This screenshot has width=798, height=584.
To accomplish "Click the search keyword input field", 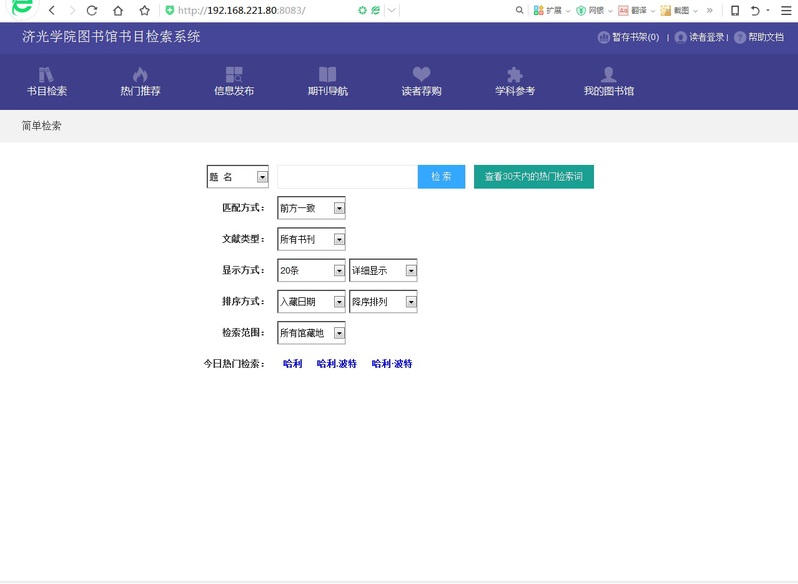I will (347, 176).
